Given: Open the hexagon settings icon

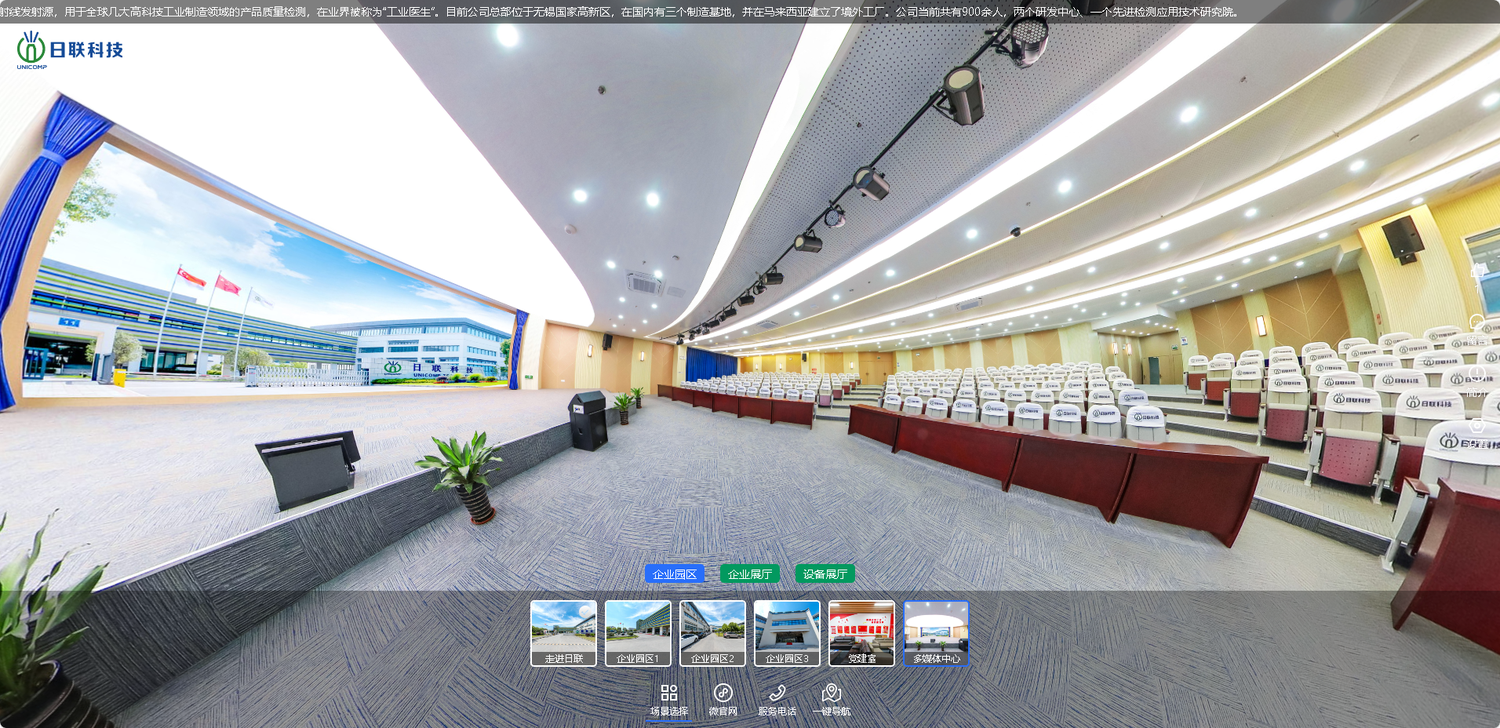Looking at the screenshot, I should (x=1477, y=425).
